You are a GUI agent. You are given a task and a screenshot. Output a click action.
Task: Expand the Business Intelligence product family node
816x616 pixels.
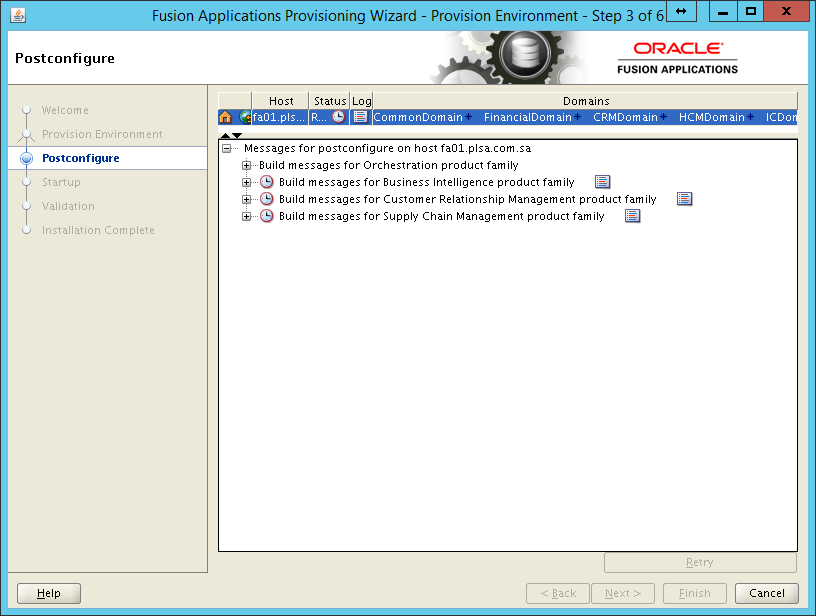247,183
